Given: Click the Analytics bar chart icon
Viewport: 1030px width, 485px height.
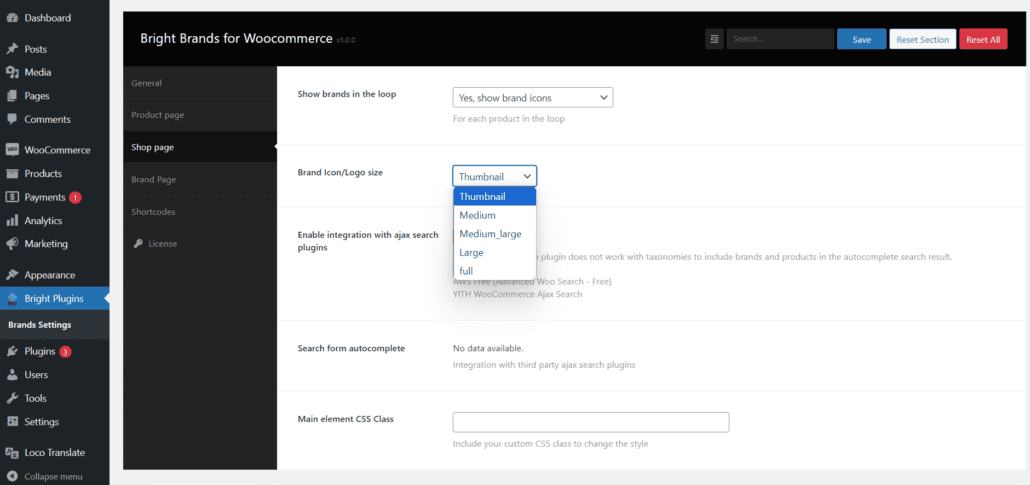Looking at the screenshot, I should [12, 221].
